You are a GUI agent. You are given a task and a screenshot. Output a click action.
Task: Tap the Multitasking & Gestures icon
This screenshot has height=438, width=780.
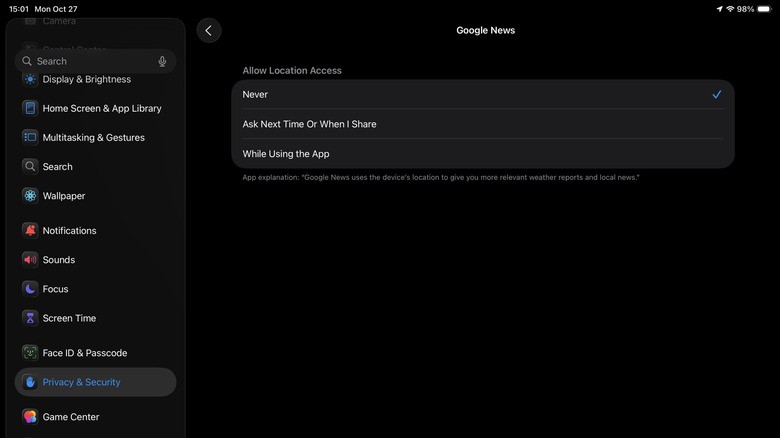30,137
